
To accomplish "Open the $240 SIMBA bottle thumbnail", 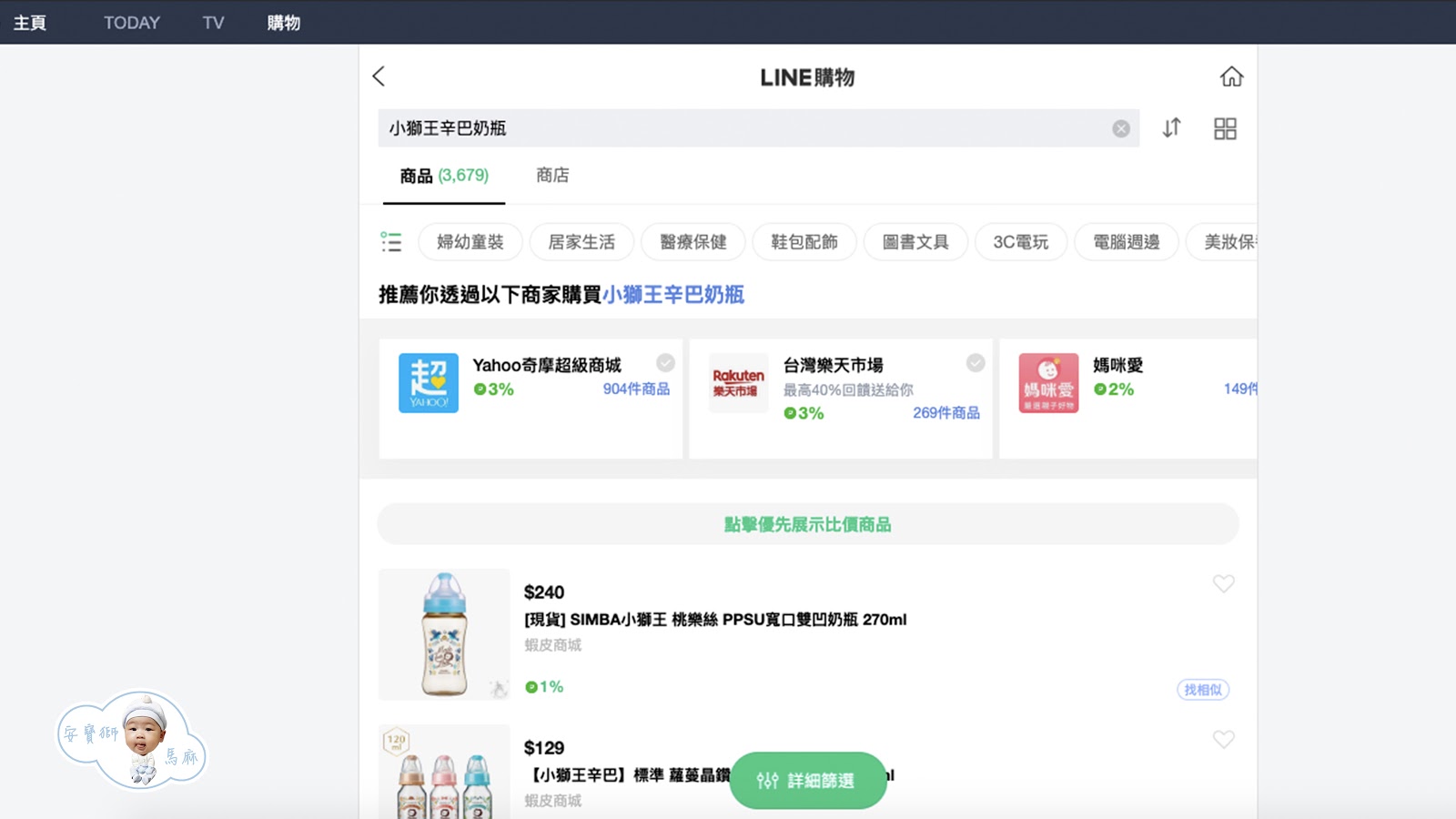I will (444, 634).
